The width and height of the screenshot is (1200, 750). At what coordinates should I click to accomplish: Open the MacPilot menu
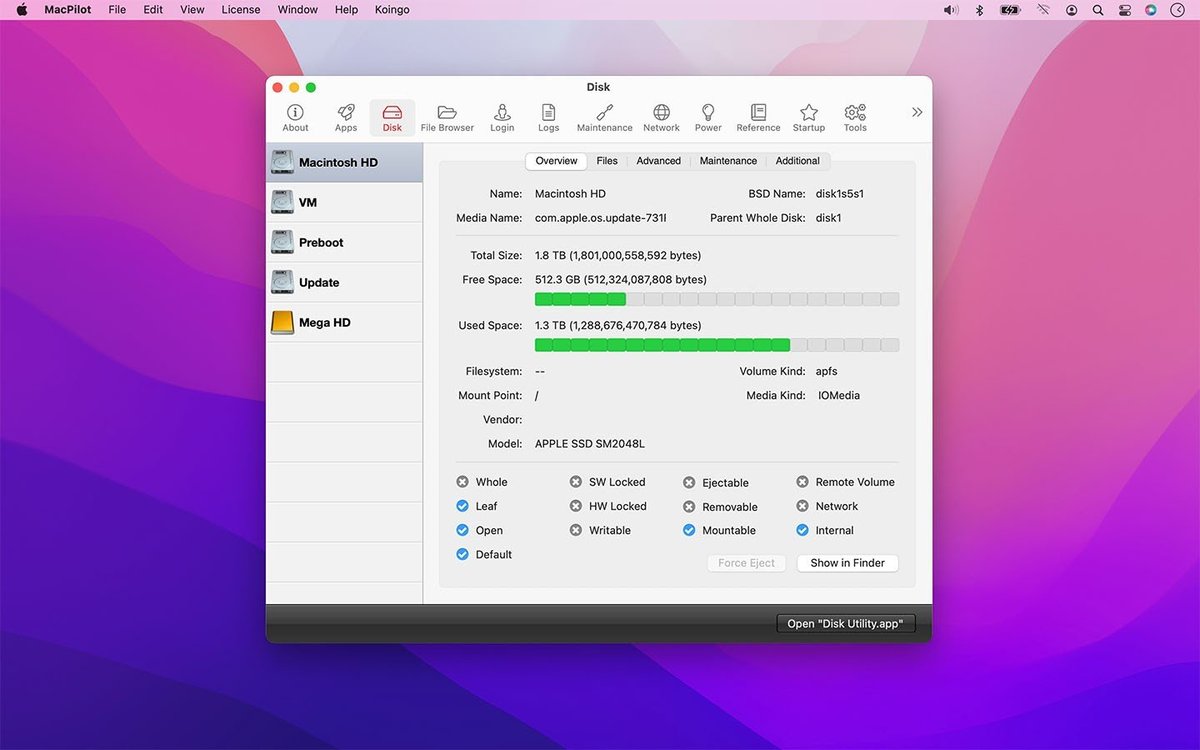pos(66,9)
